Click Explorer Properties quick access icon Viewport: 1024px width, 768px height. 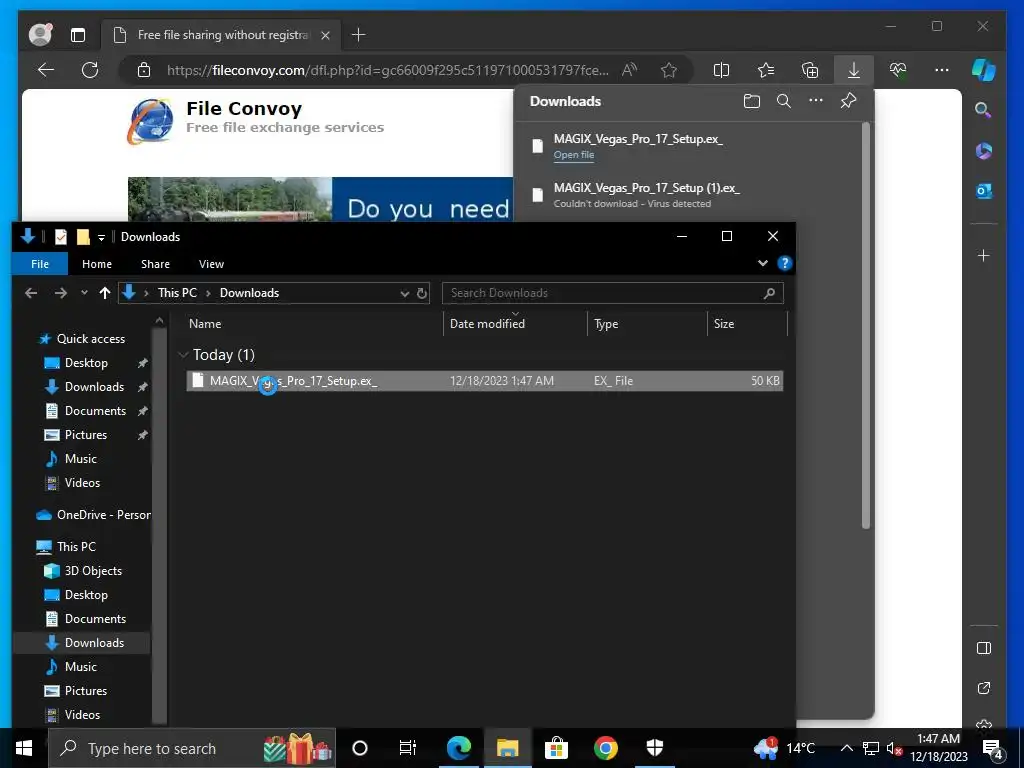61,236
